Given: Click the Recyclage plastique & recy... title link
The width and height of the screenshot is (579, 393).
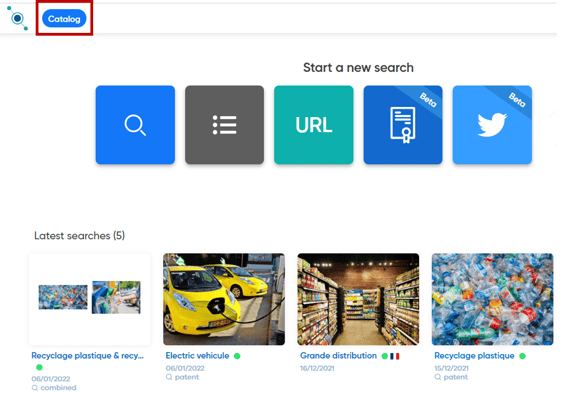Looking at the screenshot, I should pyautogui.click(x=88, y=356).
